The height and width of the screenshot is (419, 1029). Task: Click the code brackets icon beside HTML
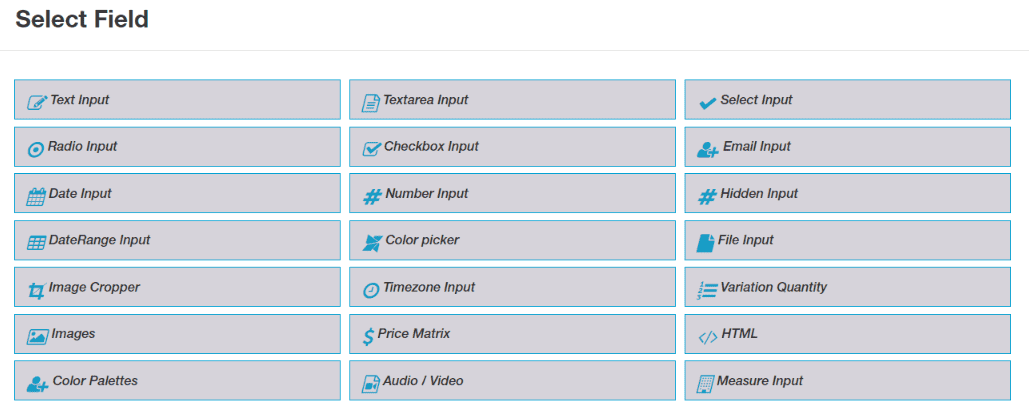point(707,336)
